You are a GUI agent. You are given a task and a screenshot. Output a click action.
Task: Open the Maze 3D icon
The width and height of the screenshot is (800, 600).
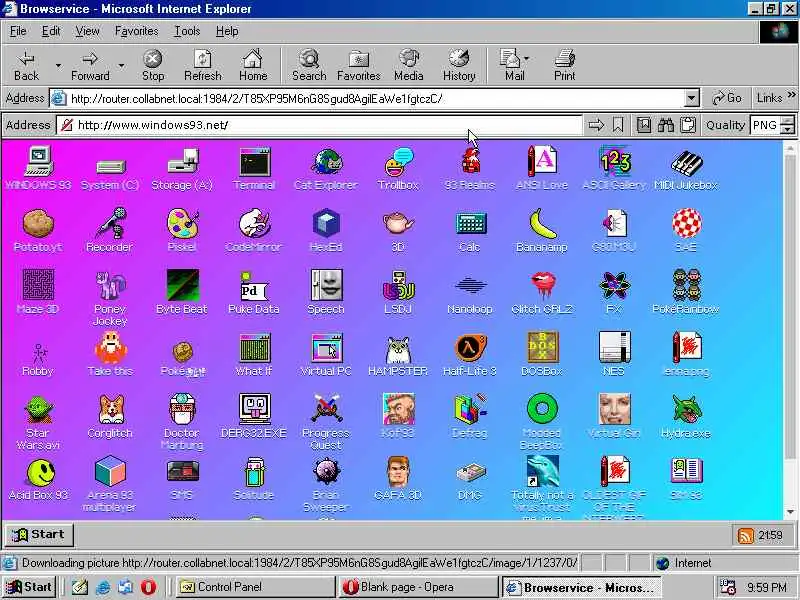coord(38,292)
